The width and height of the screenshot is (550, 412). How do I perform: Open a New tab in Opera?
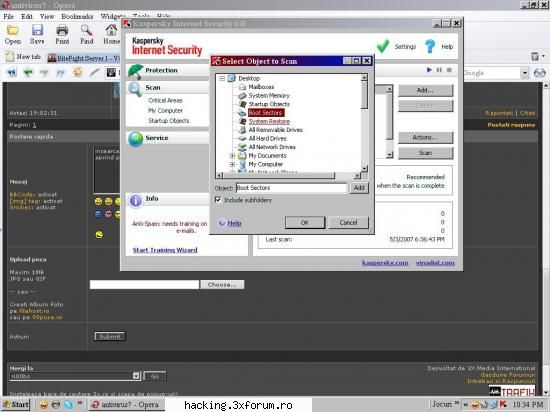24,57
